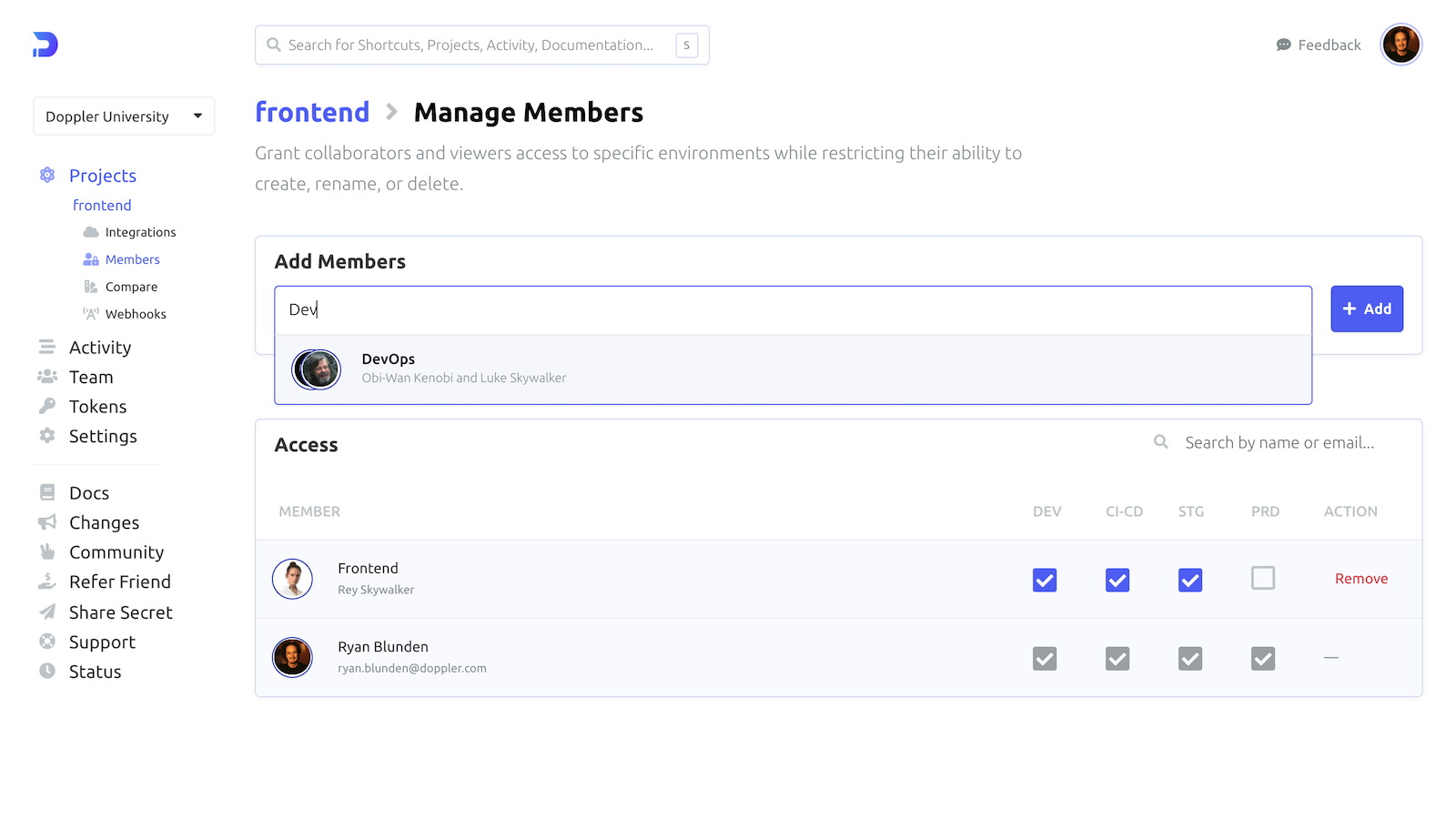Click Ryan Blunden's DEV checkbox
The width and height of the screenshot is (1456, 819).
click(x=1045, y=658)
